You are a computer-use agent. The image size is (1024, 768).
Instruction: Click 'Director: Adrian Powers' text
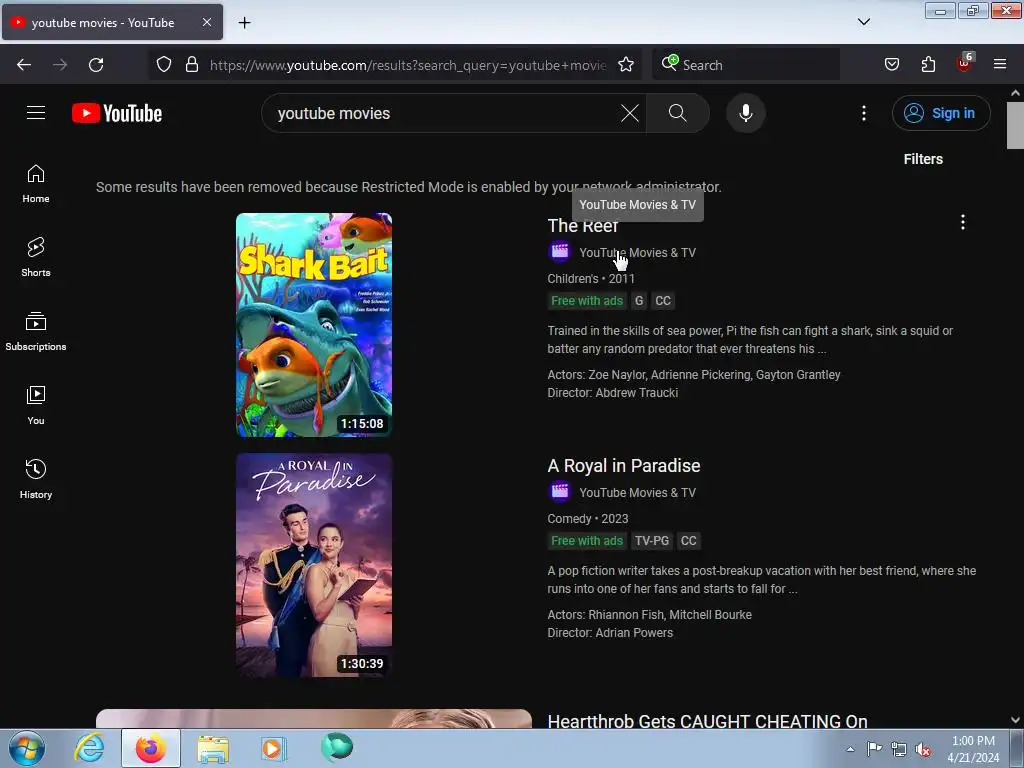[610, 633]
